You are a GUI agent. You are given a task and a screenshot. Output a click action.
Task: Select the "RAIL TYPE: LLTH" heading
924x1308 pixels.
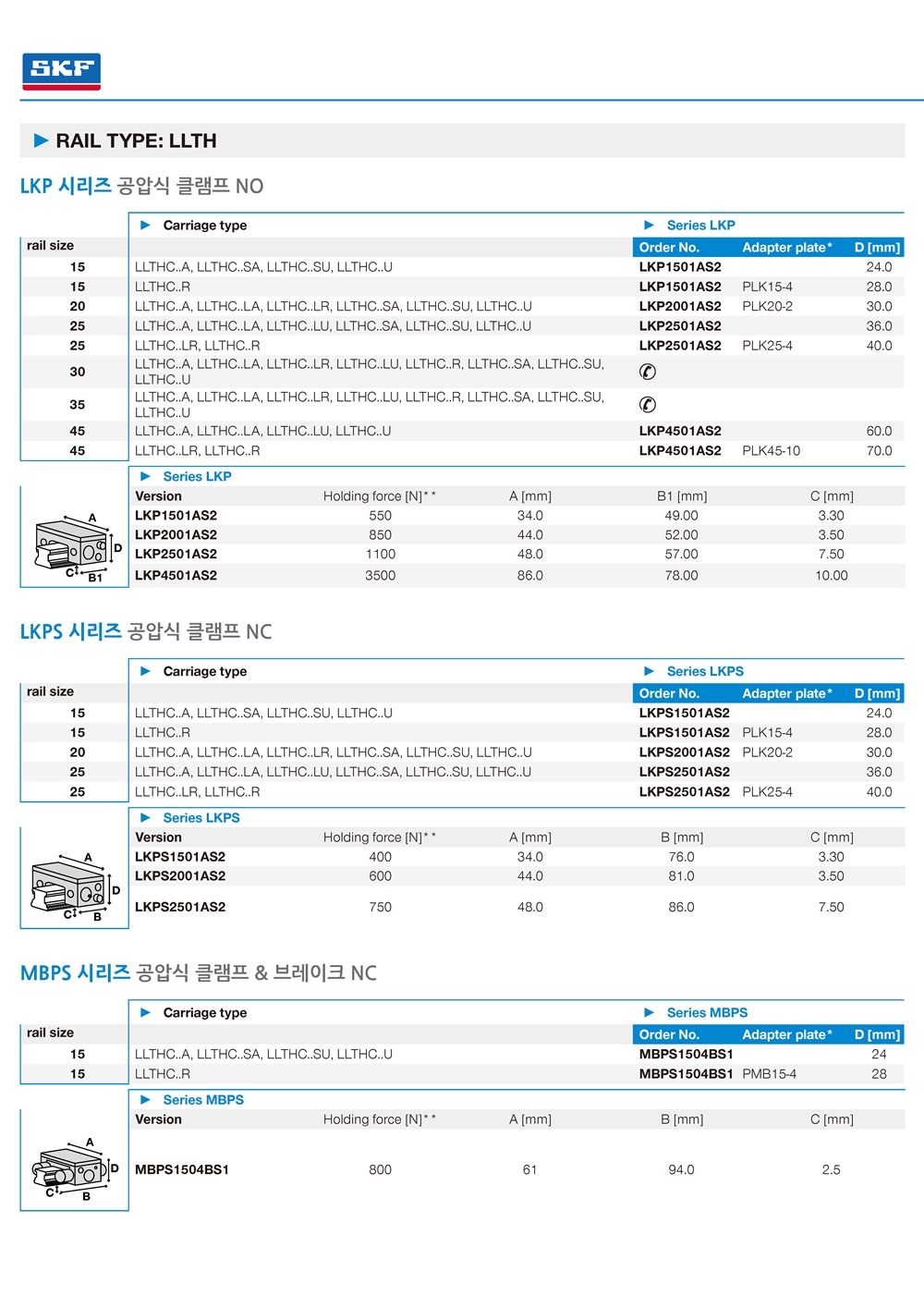[136, 141]
